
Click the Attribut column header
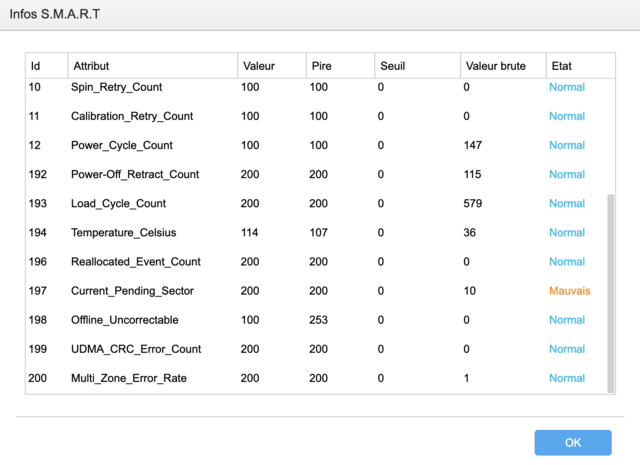pos(153,66)
